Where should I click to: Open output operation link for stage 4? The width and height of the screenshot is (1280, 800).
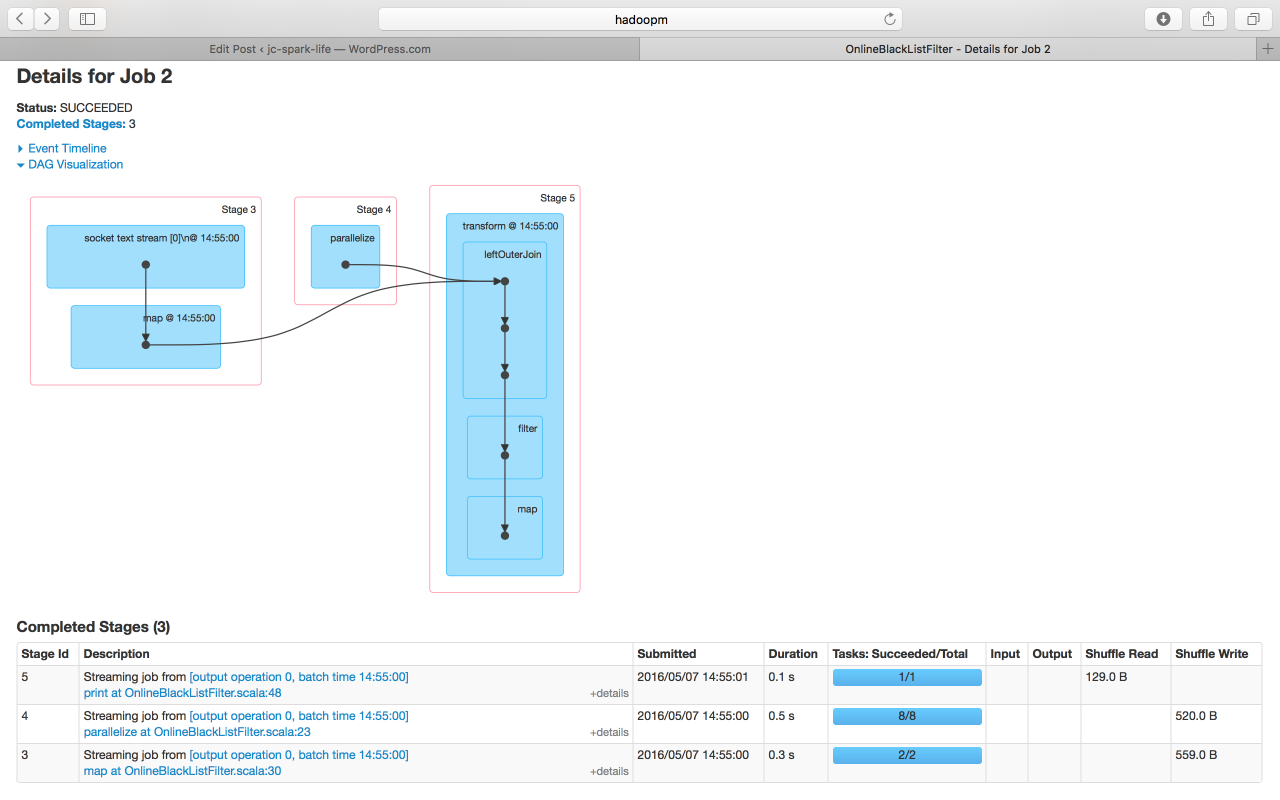(x=299, y=716)
